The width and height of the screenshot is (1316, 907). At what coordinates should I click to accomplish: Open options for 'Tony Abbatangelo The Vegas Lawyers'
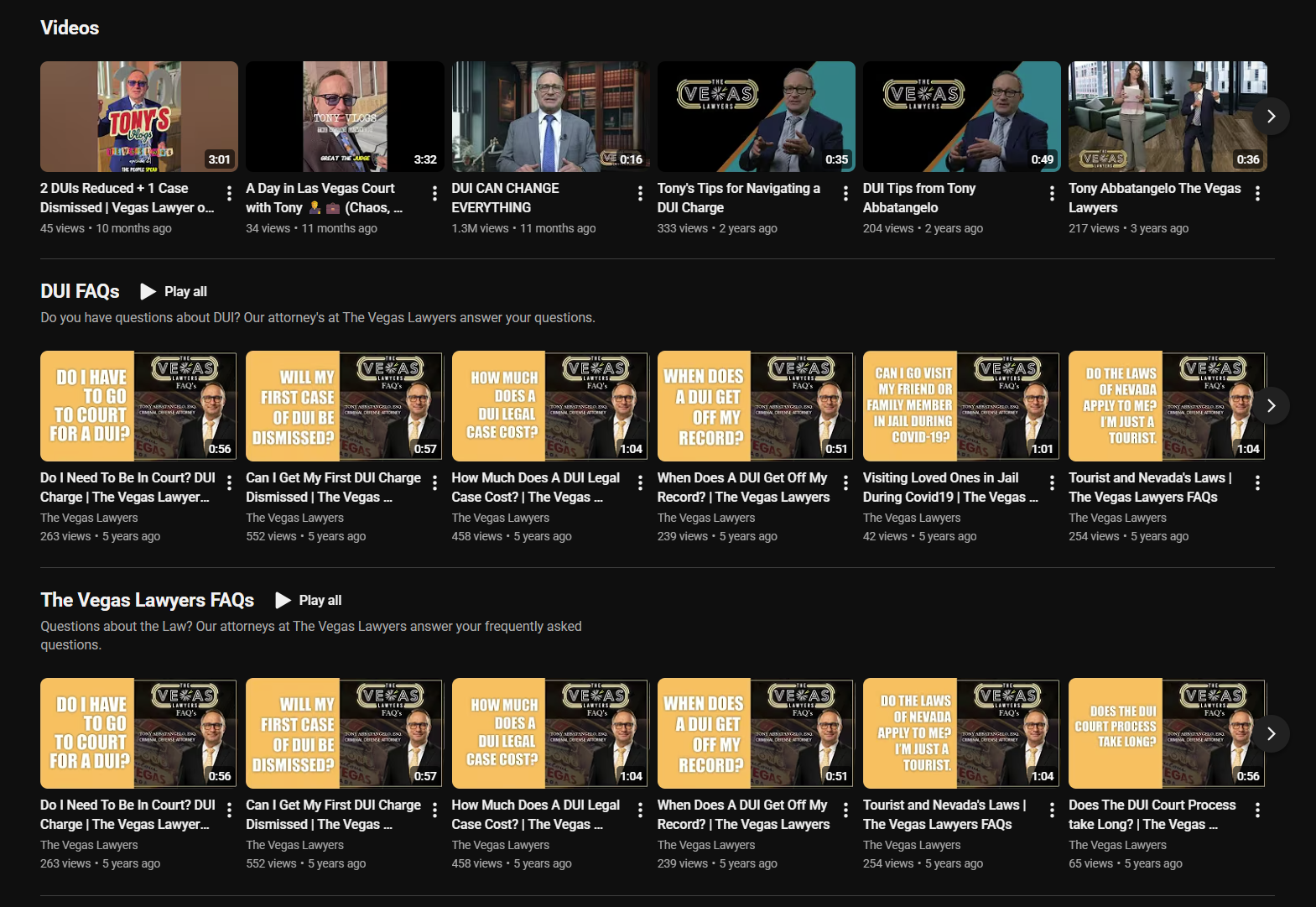1257,194
